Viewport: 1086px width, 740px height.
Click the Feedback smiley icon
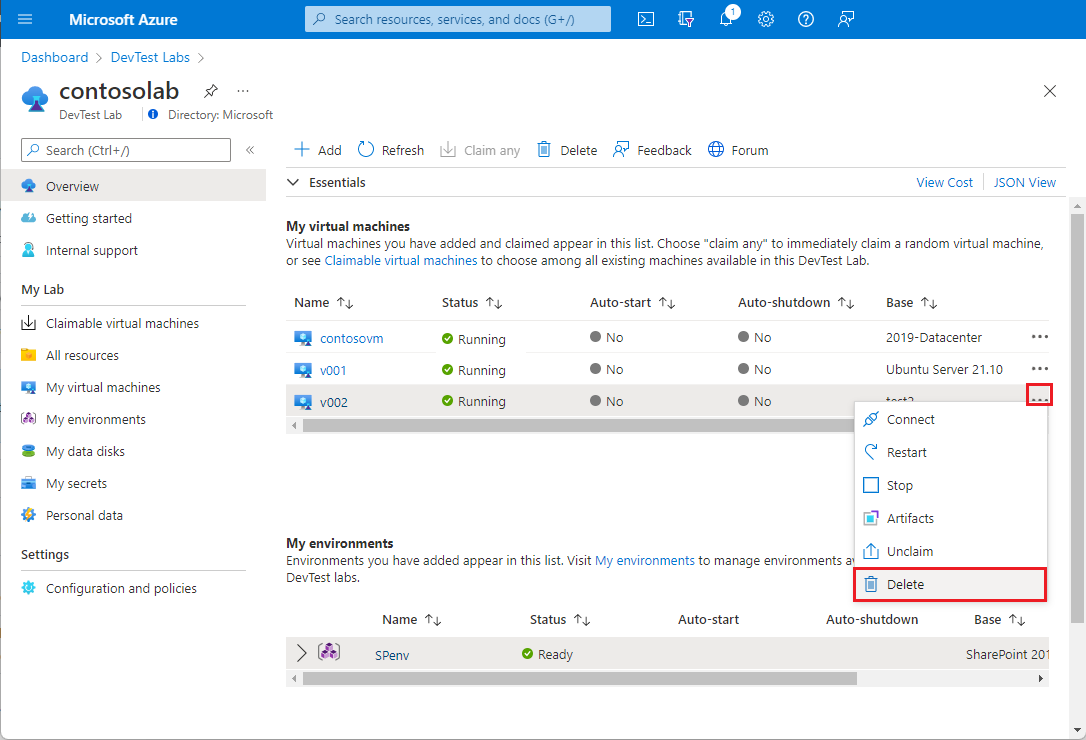(621, 149)
